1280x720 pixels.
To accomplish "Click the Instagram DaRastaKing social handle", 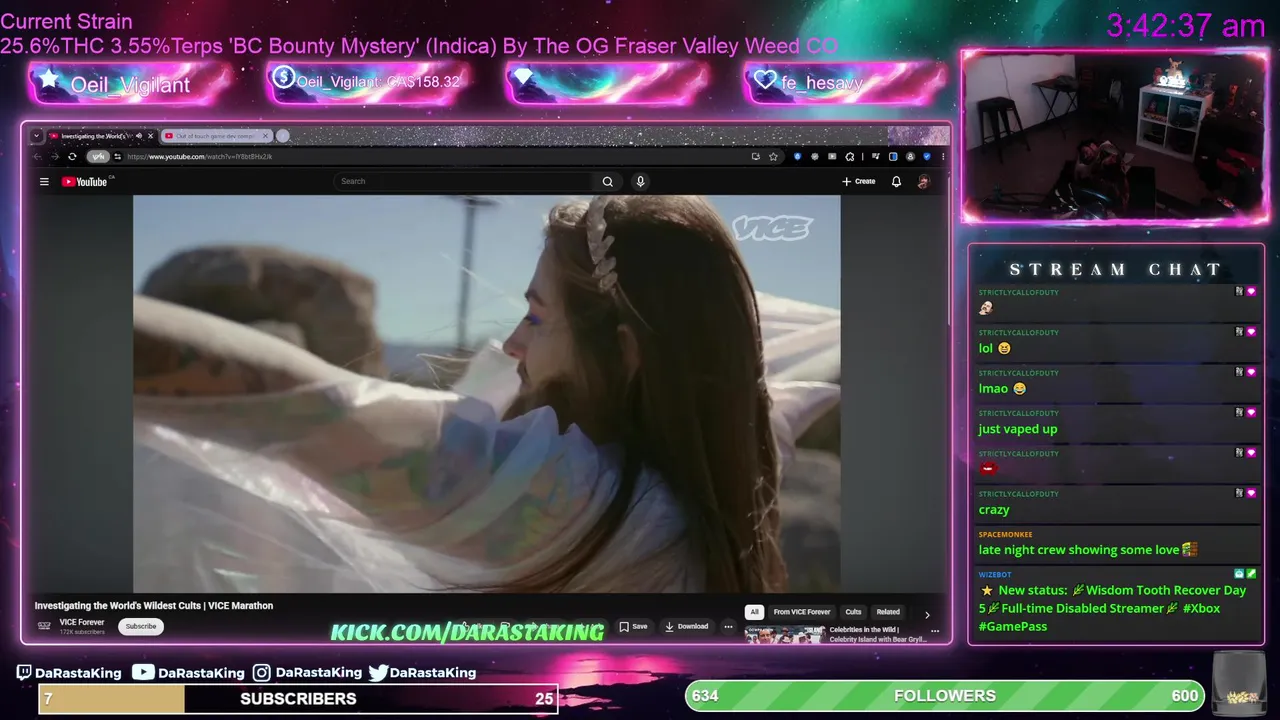I will coord(307,673).
